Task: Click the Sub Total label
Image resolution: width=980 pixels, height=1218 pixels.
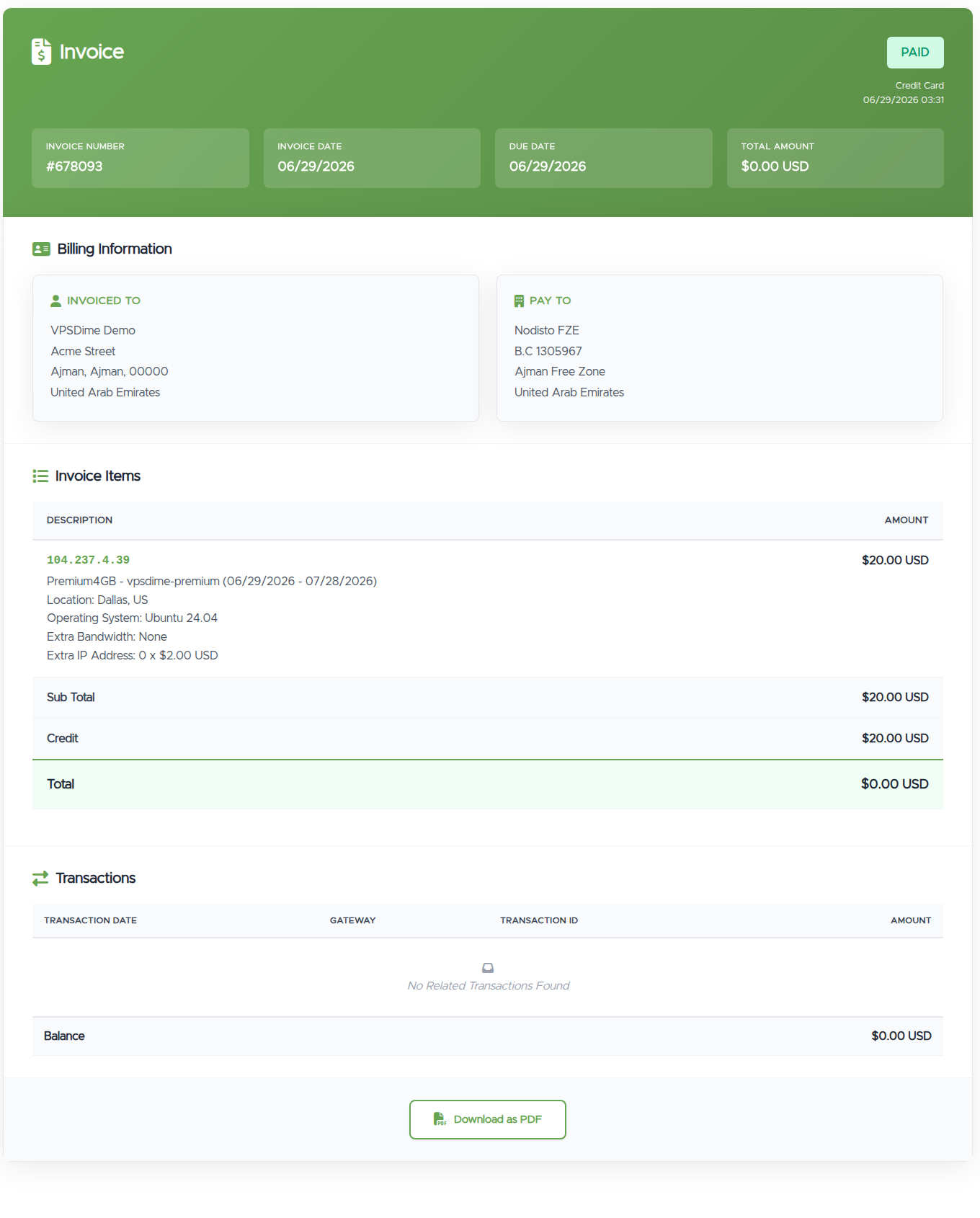Action: 71,697
